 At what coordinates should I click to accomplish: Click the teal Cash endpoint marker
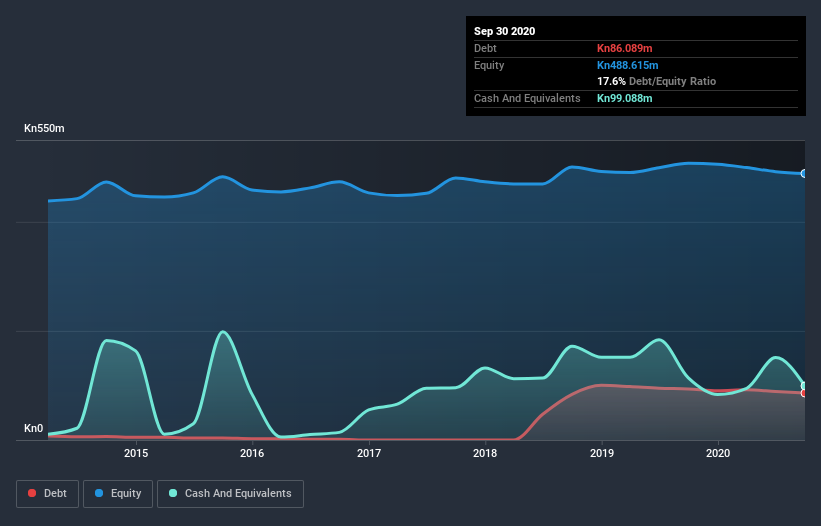point(803,386)
